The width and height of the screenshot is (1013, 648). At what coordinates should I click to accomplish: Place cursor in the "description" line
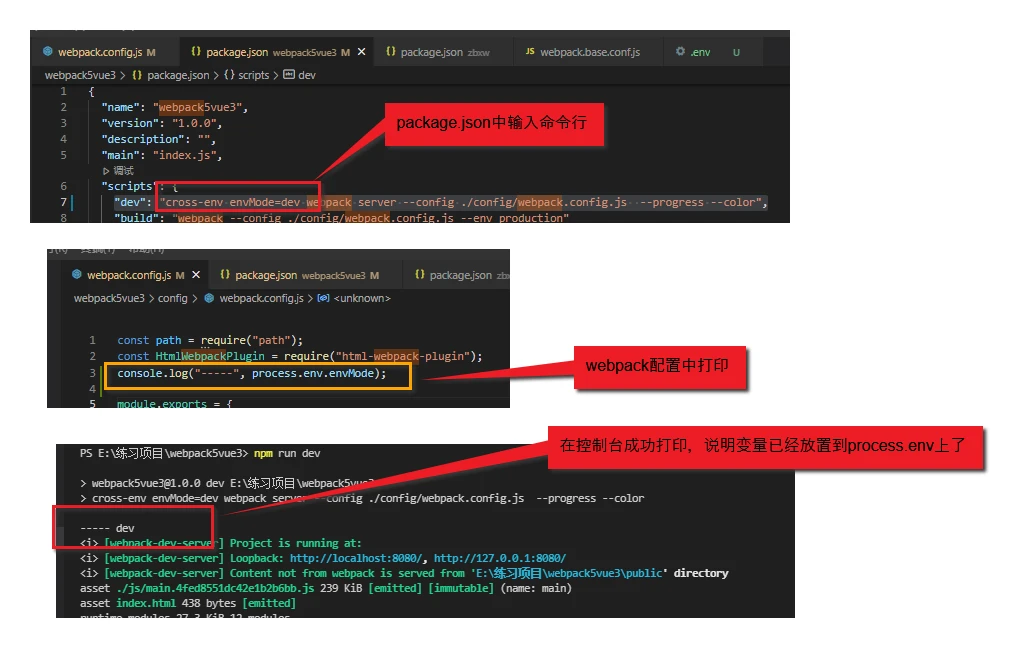pyautogui.click(x=158, y=139)
